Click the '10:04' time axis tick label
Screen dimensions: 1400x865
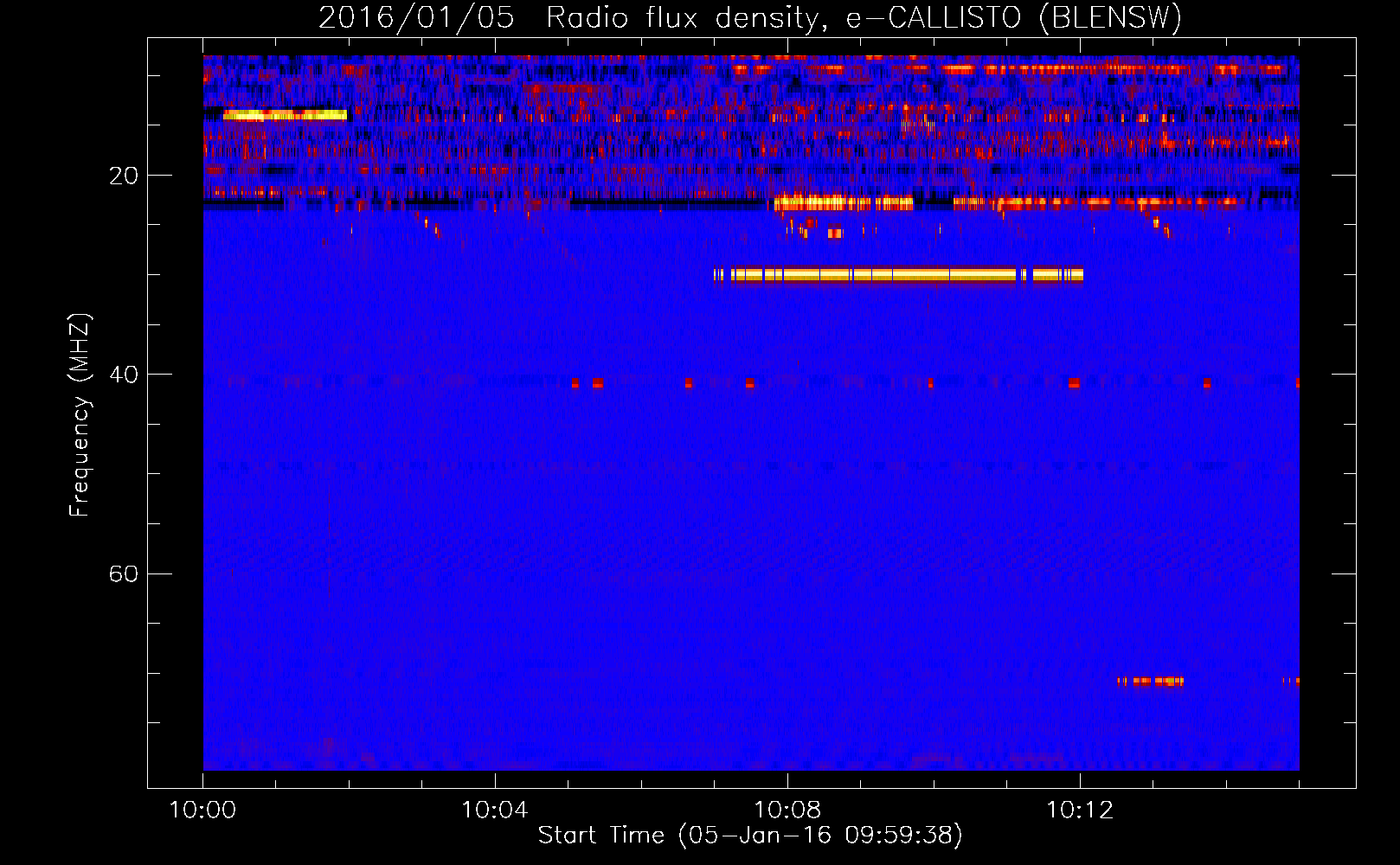tap(495, 811)
